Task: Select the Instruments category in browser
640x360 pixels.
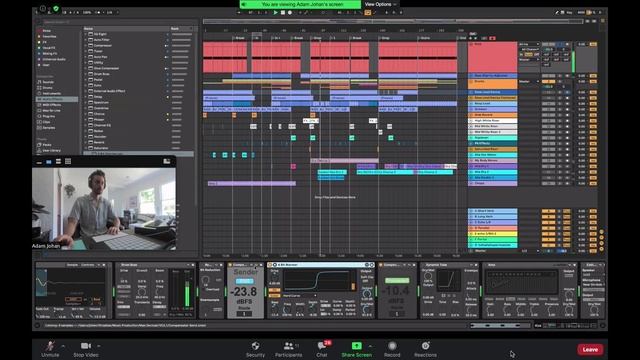Action: point(51,93)
